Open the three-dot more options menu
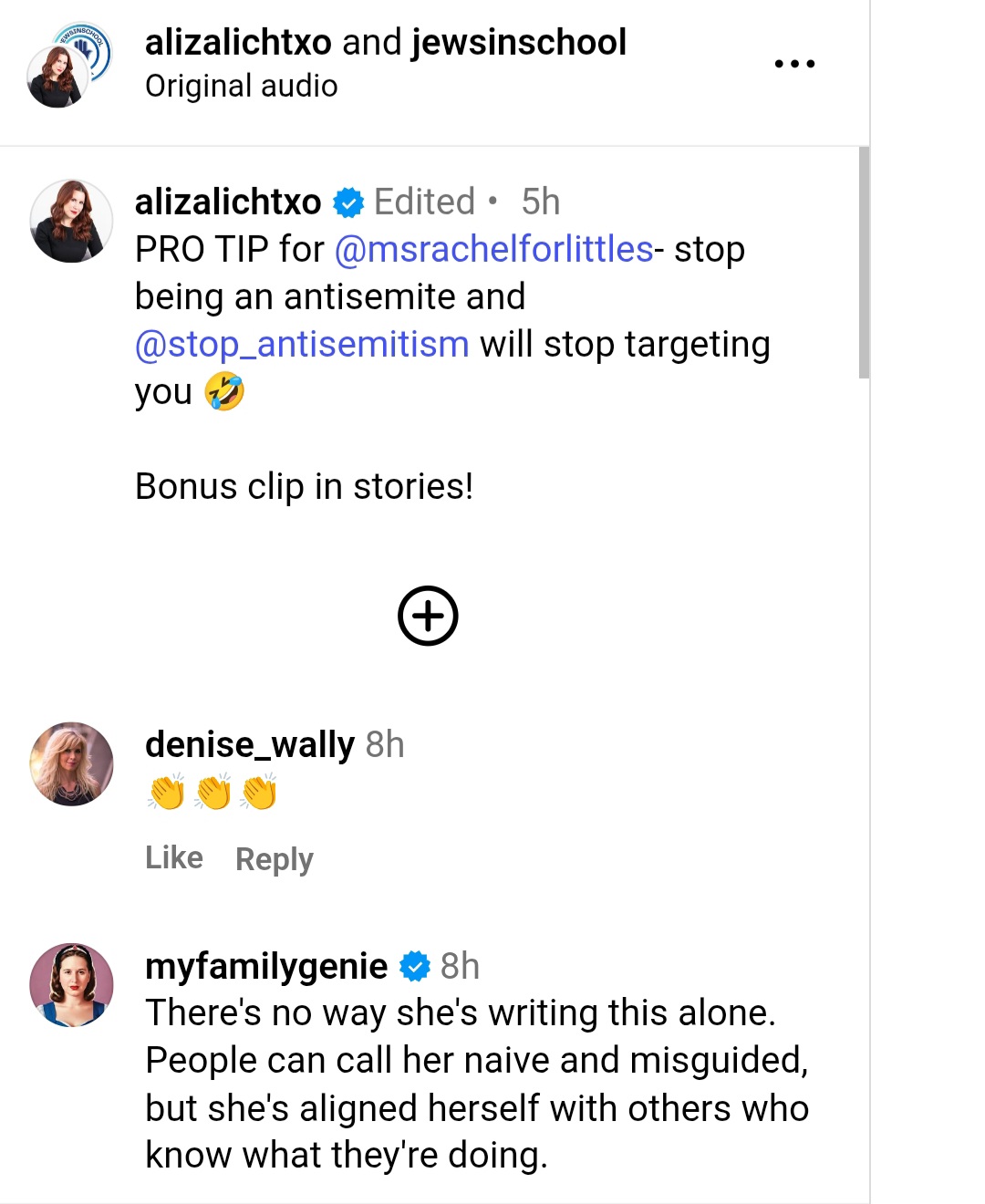This screenshot has height=1204, width=985. pyautogui.click(x=793, y=64)
